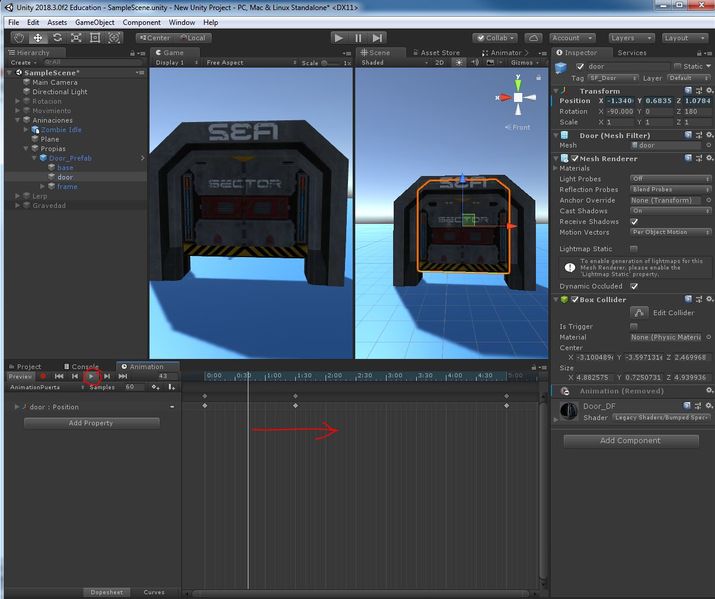
Task: Expand door : Position property
Action: click(17, 407)
